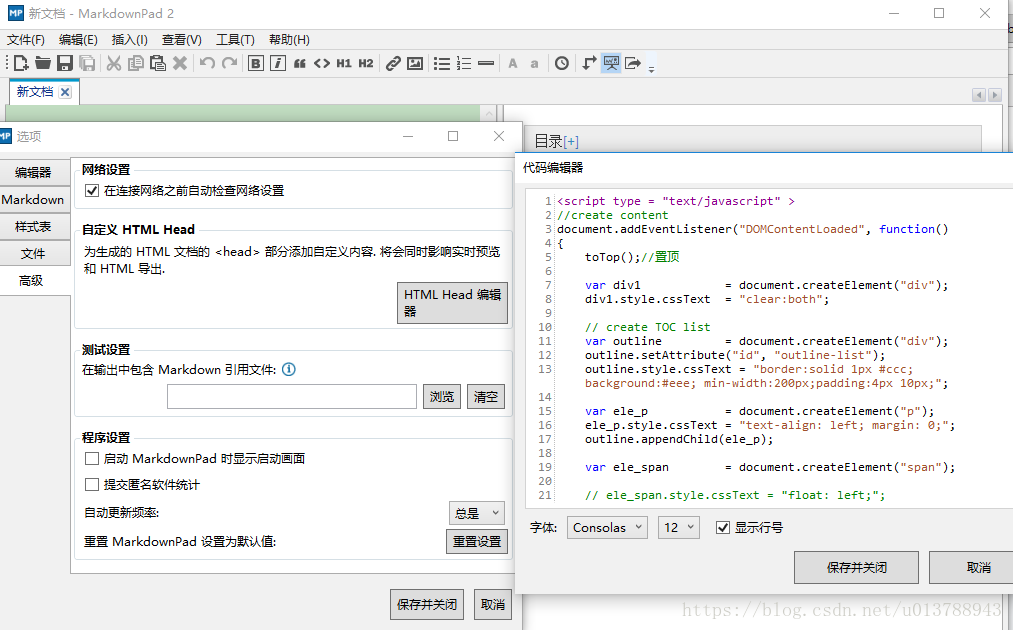The height and width of the screenshot is (630, 1013).
Task: Click 保存并关闭 in the 选项 dialog
Action: point(427,605)
